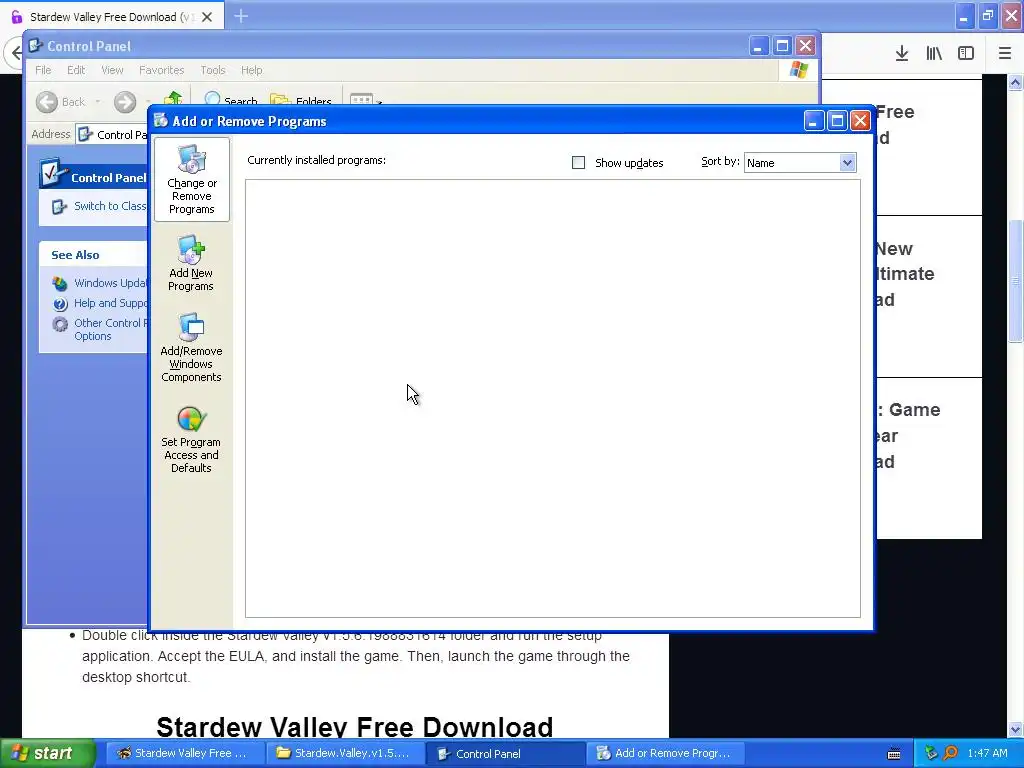The width and height of the screenshot is (1024, 768).
Task: Open a new browser tab with plus
Action: 241,16
